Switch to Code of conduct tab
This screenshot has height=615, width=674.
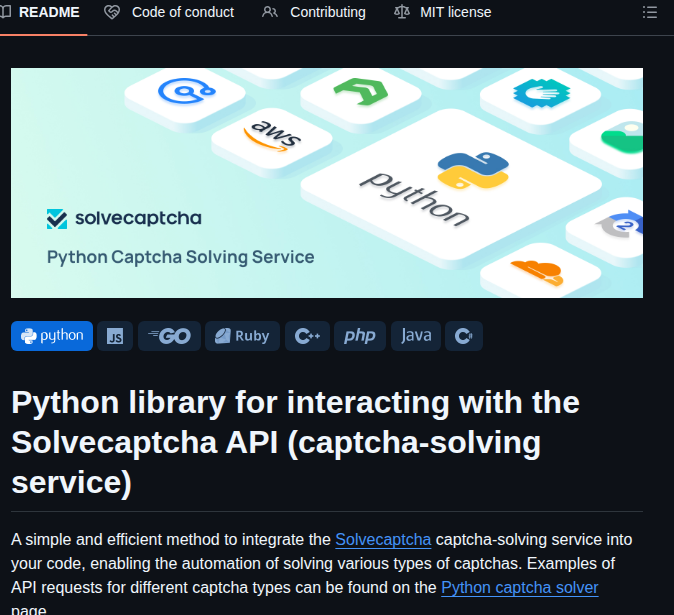169,12
